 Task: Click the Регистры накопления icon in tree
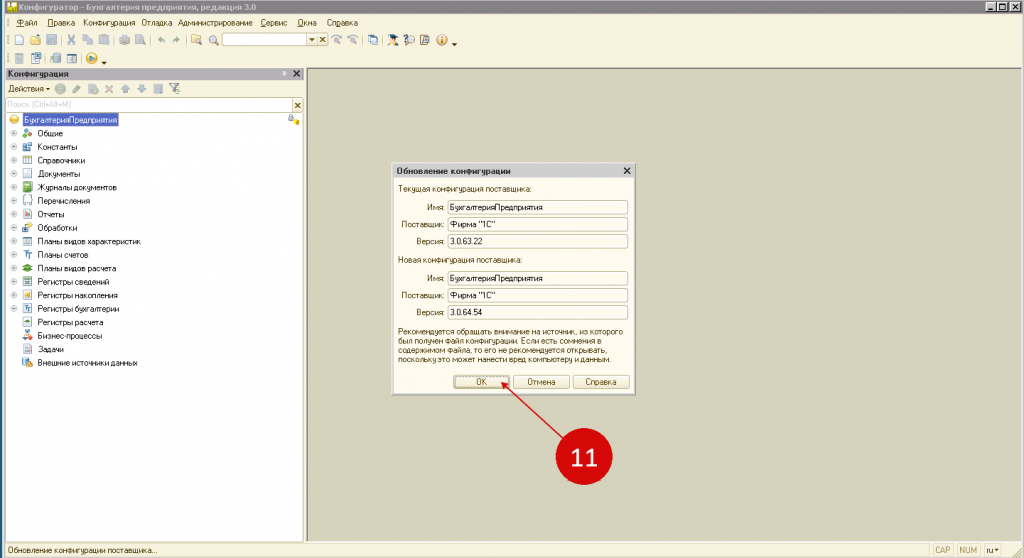coord(27,296)
